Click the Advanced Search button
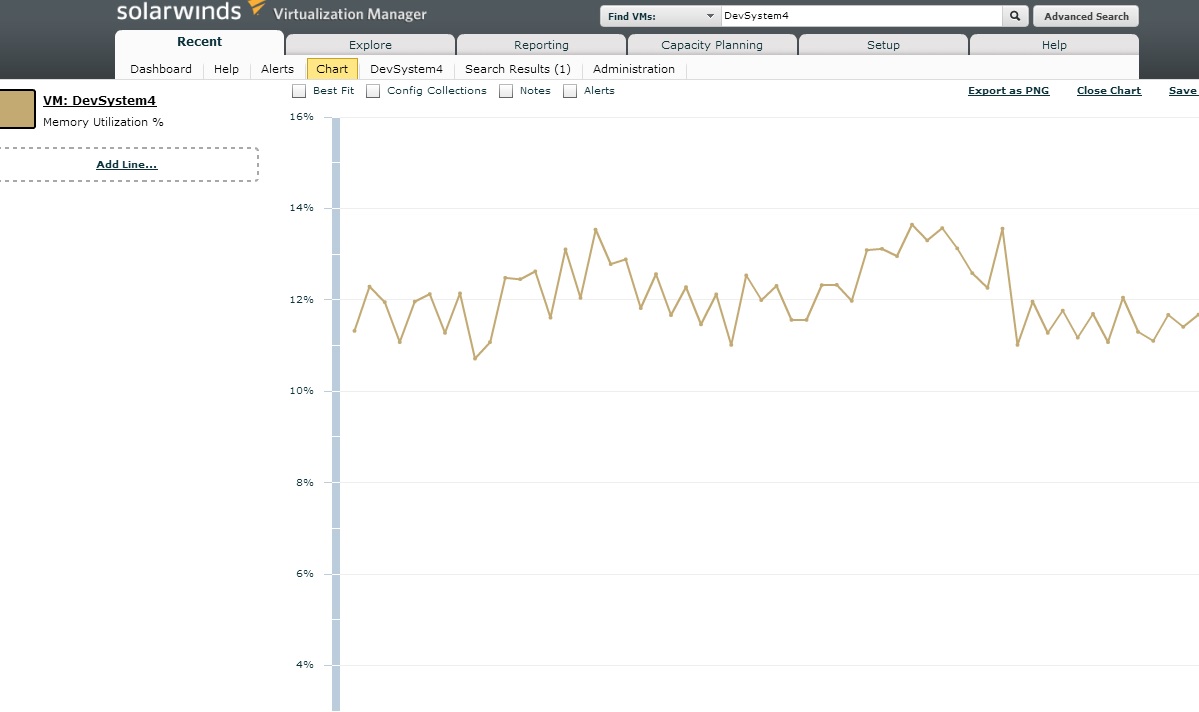1199x712 pixels. 1086,16
